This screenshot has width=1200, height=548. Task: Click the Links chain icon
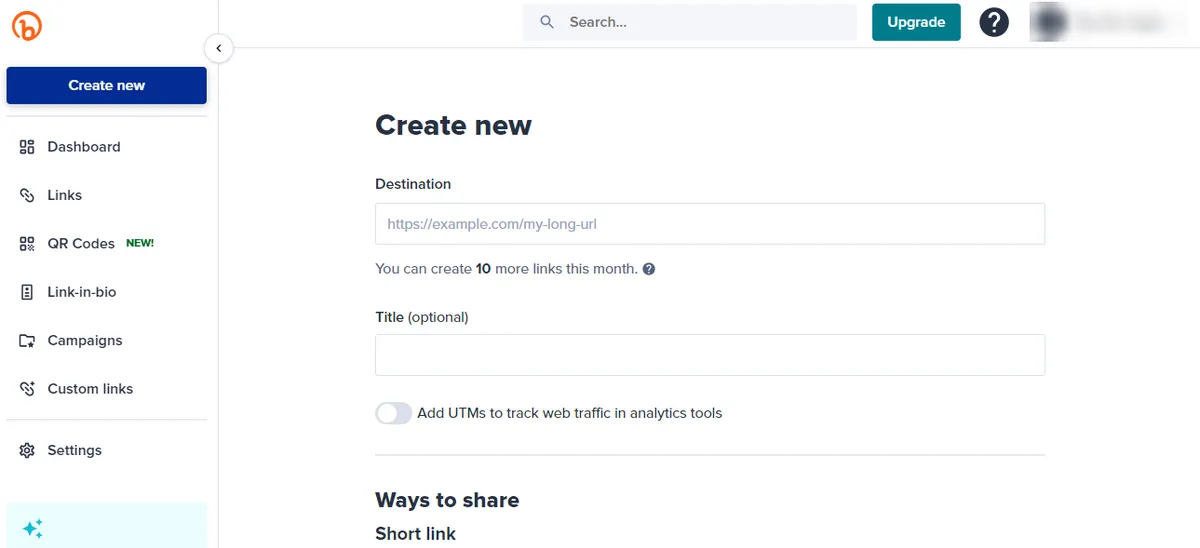click(27, 195)
